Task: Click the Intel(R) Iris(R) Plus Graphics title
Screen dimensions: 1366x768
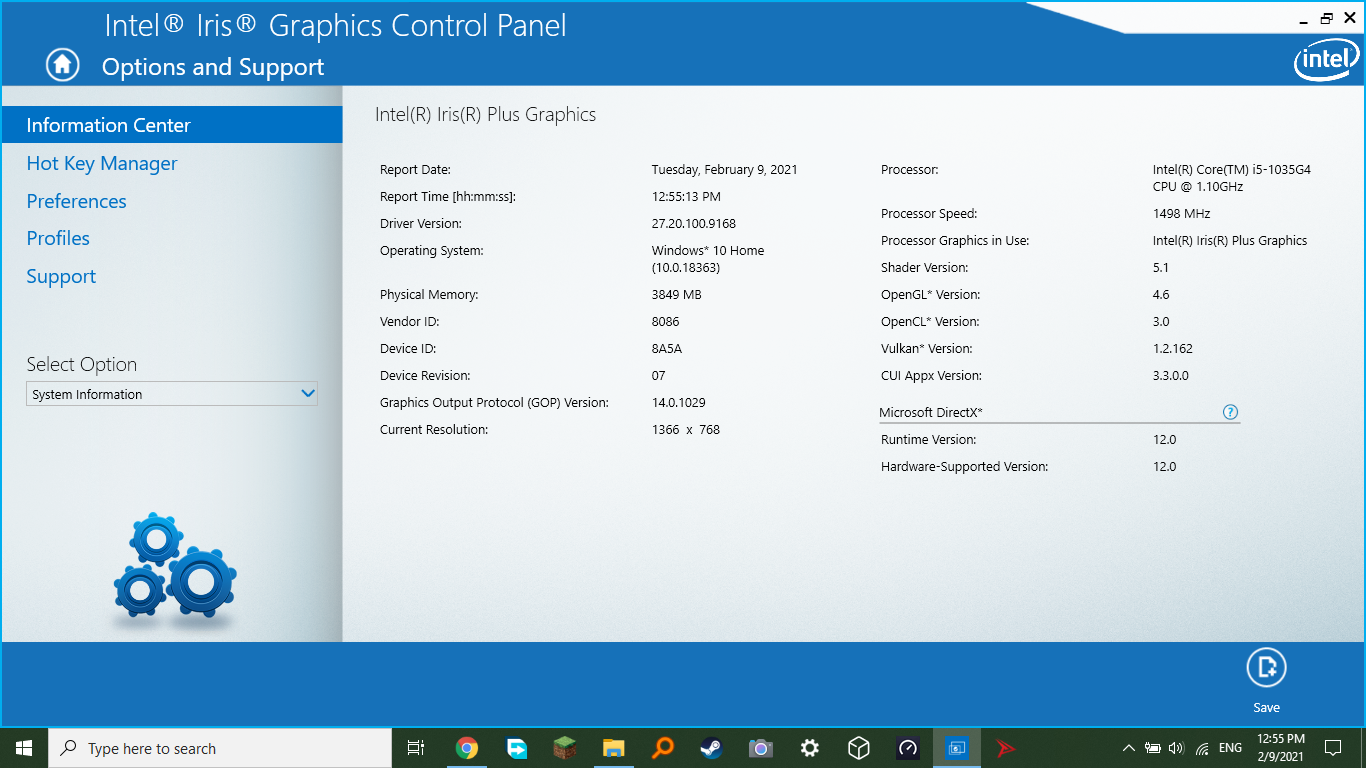Action: click(485, 115)
